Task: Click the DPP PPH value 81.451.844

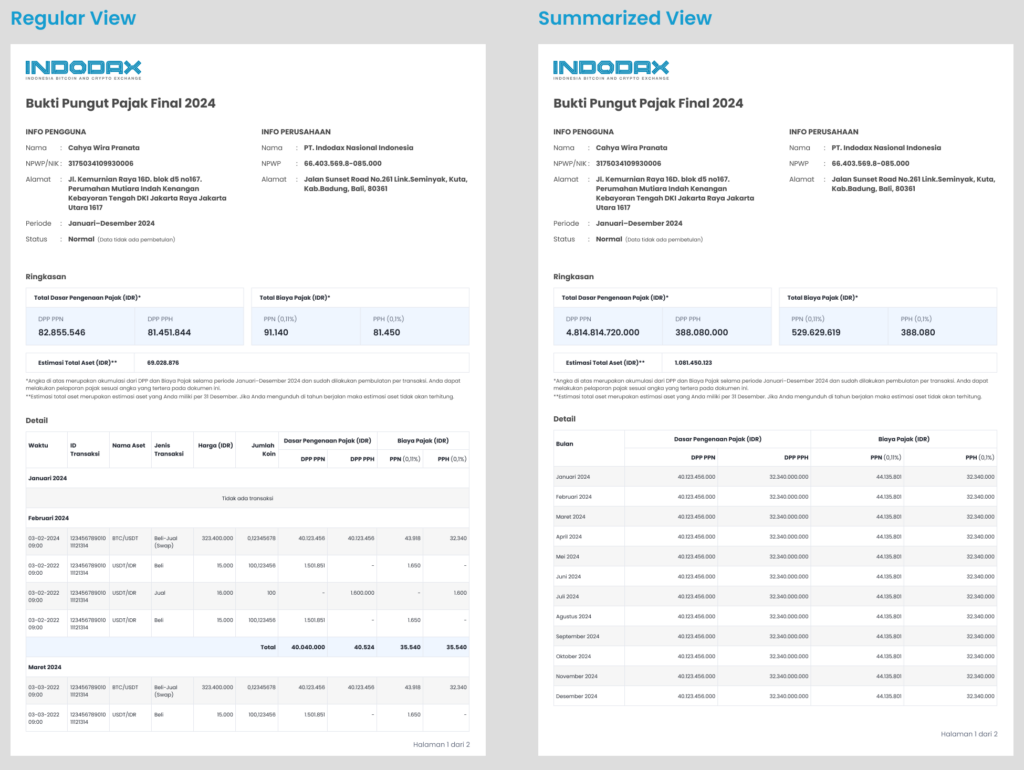Action: (169, 332)
